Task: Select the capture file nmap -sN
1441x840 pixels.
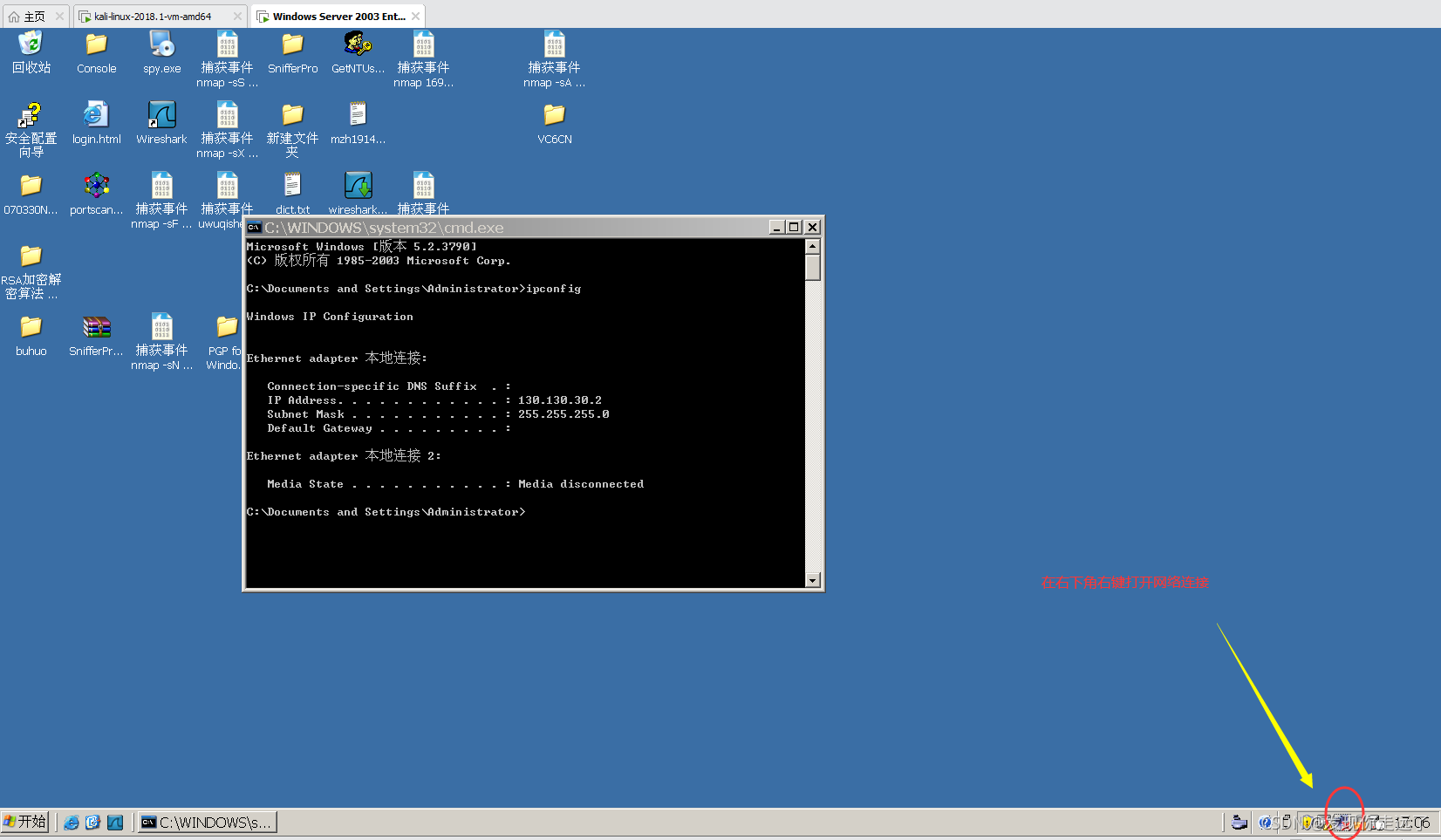Action: (162, 342)
